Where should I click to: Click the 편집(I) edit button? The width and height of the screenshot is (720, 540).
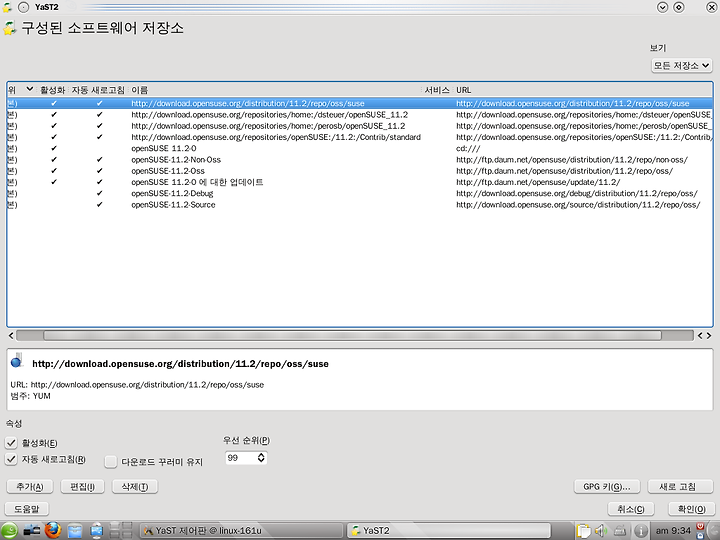point(83,487)
